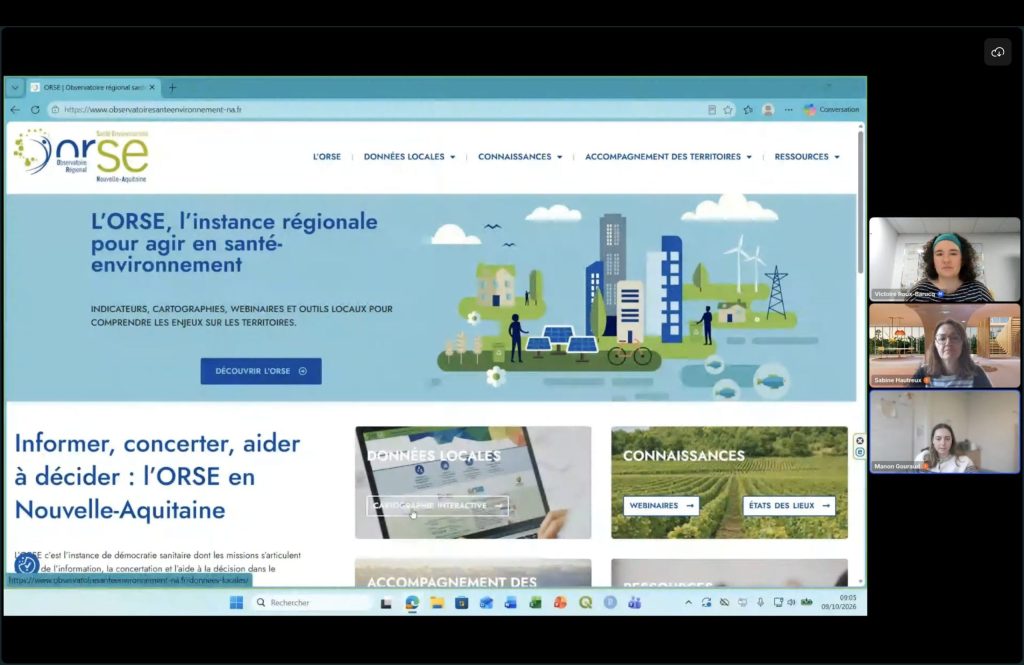
Task: Open Microsoft Teams from taskbar
Action: [x=634, y=602]
